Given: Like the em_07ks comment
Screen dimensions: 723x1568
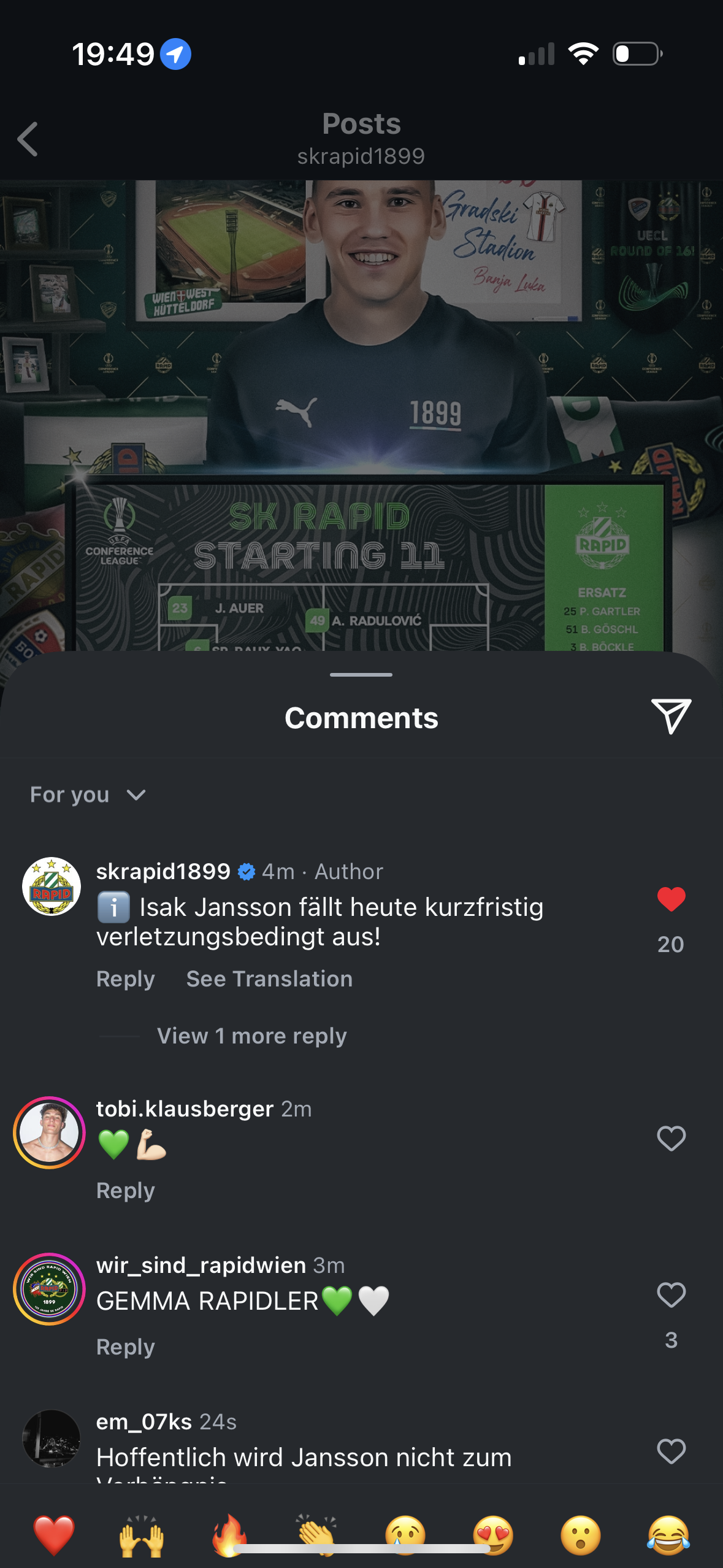Looking at the screenshot, I should tap(671, 1451).
